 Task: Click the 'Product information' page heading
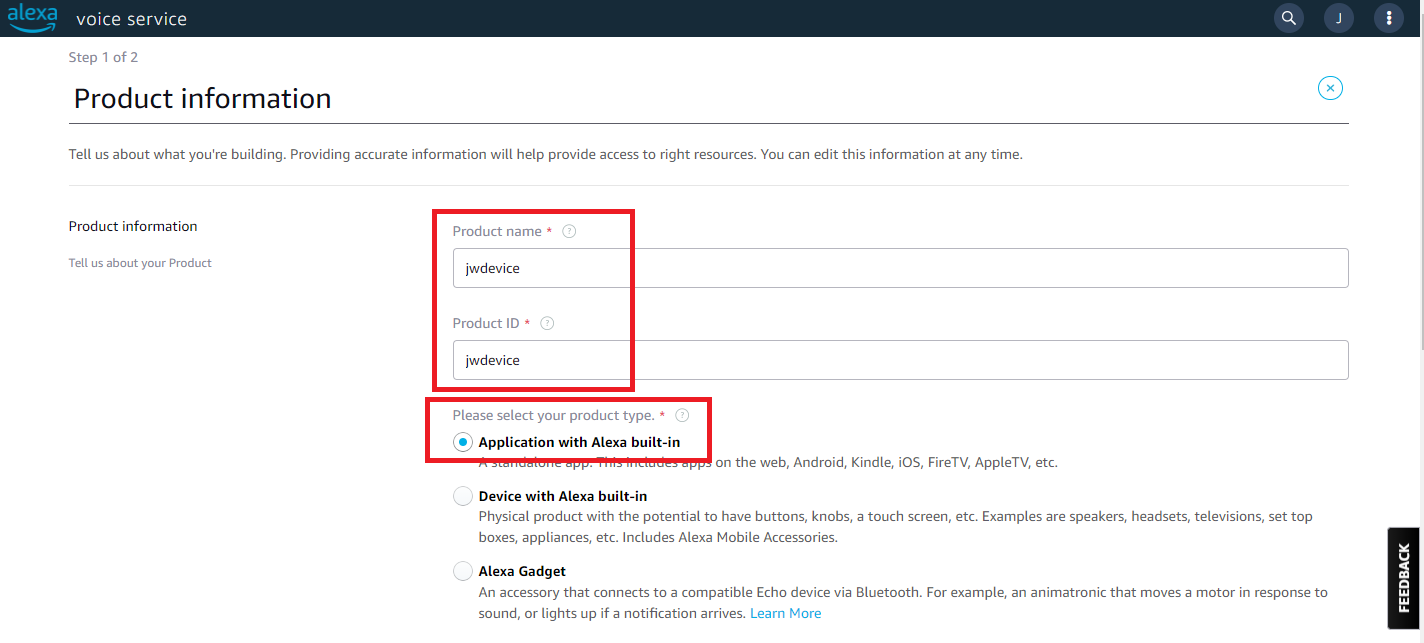(203, 98)
